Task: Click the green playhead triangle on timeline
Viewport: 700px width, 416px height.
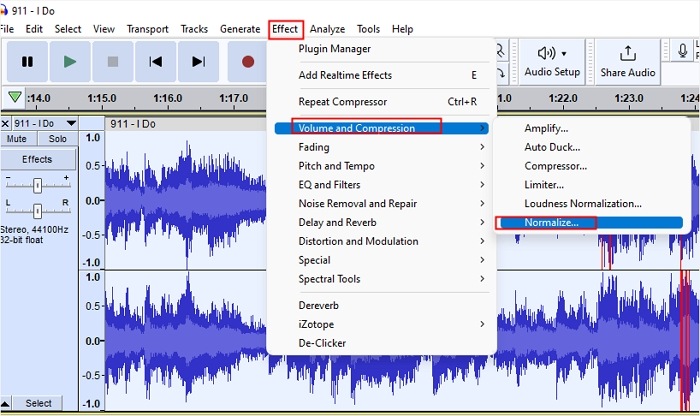Action: click(x=15, y=96)
